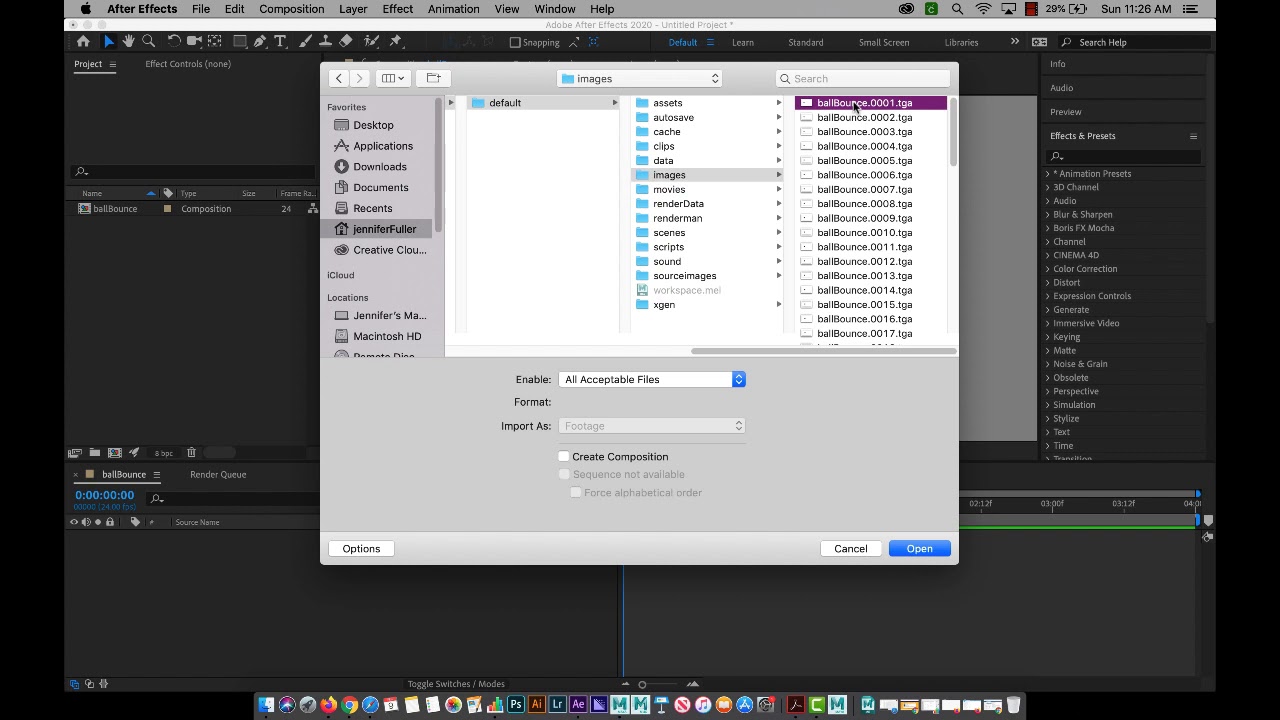This screenshot has width=1280, height=720.
Task: Click the Search field in file dialog
Action: pyautogui.click(x=863, y=78)
